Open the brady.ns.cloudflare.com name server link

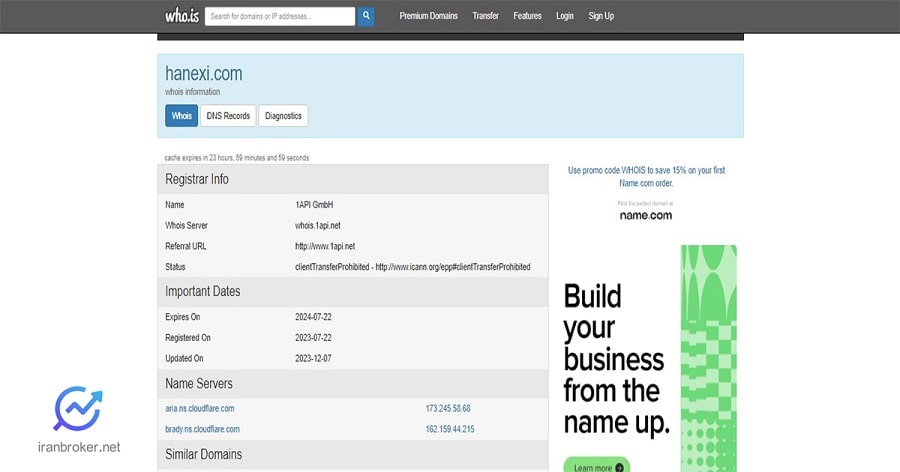point(203,429)
